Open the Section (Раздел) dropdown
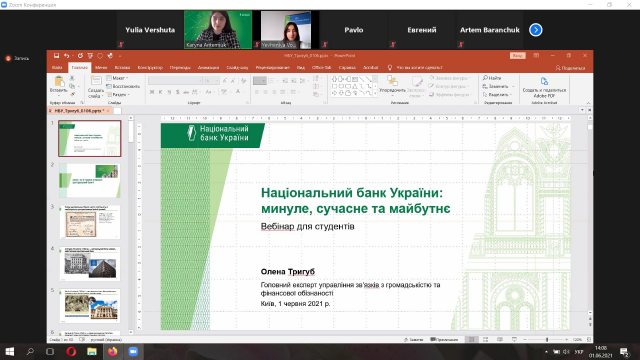This screenshot has height=360, width=640. tap(118, 94)
